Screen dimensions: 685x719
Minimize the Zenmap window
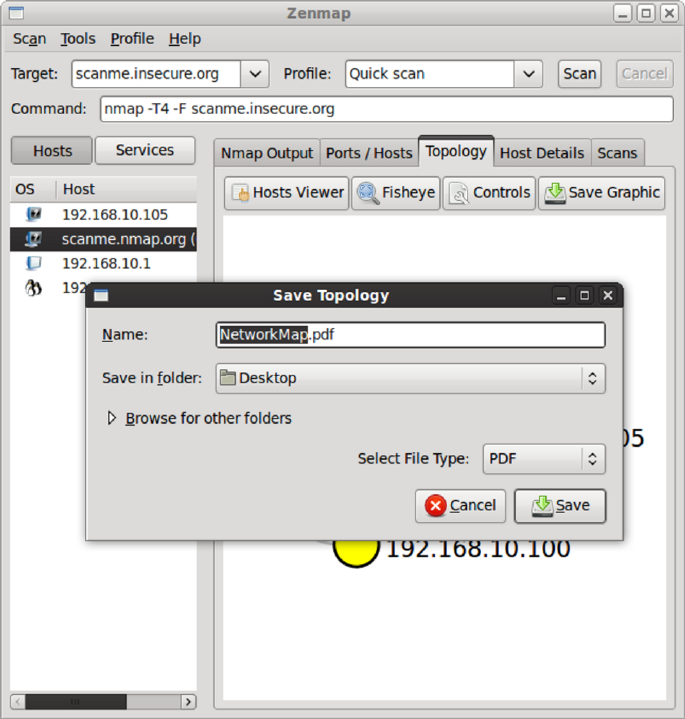[622, 13]
